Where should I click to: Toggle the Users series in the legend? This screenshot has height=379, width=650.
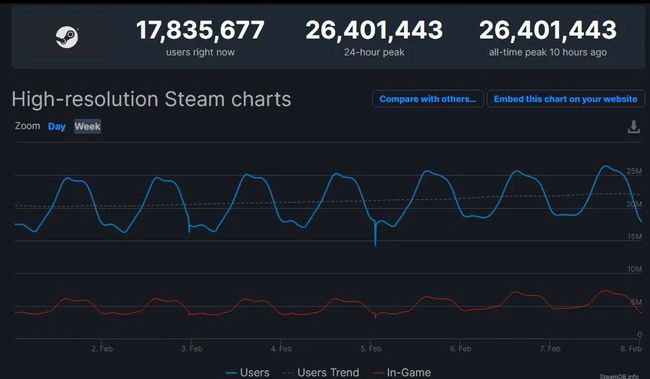click(x=247, y=373)
